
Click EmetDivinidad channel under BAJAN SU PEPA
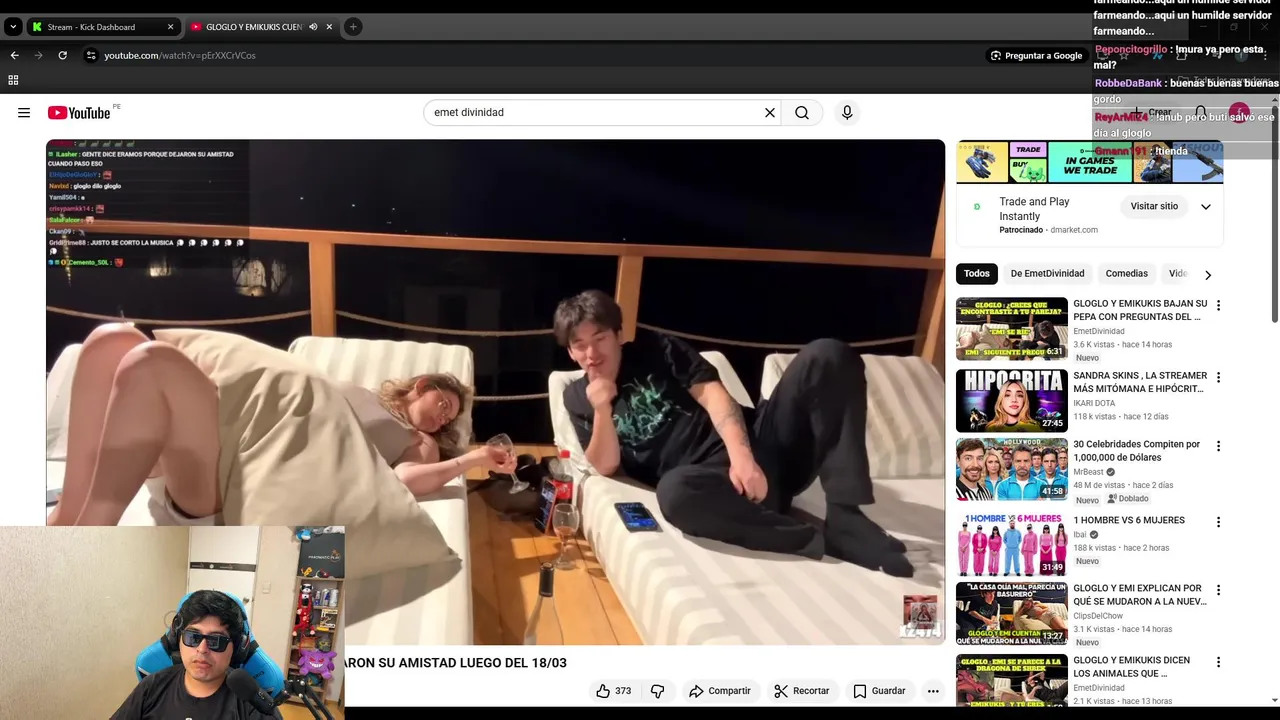(1099, 332)
